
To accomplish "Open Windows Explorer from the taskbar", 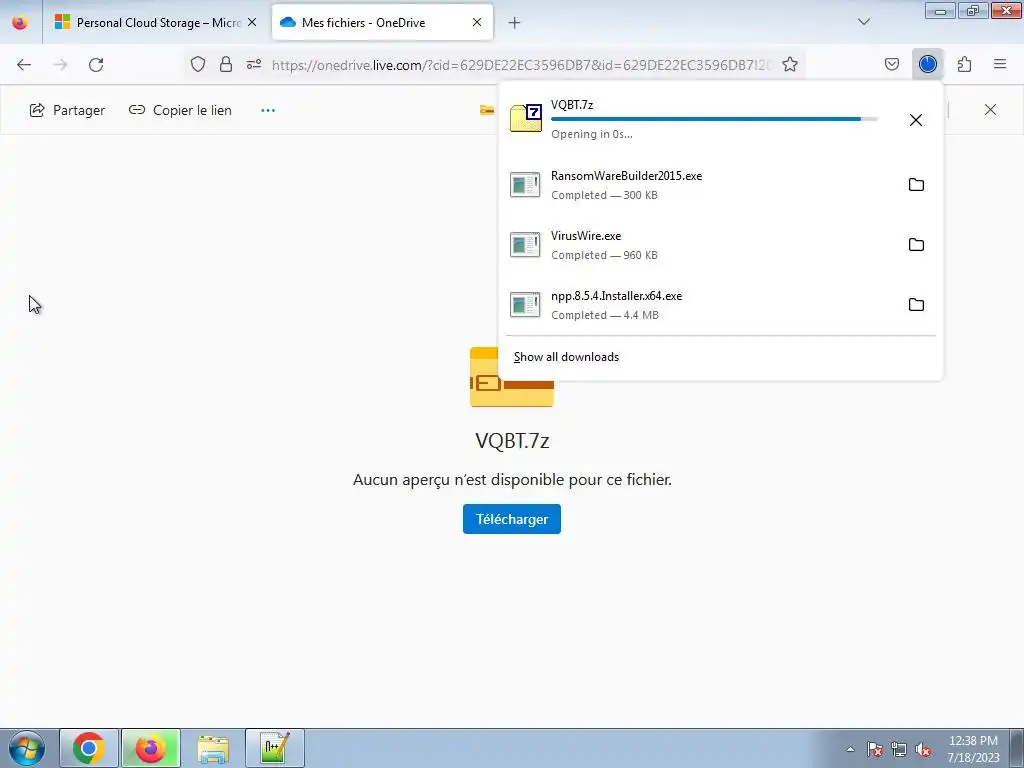I will (213, 748).
